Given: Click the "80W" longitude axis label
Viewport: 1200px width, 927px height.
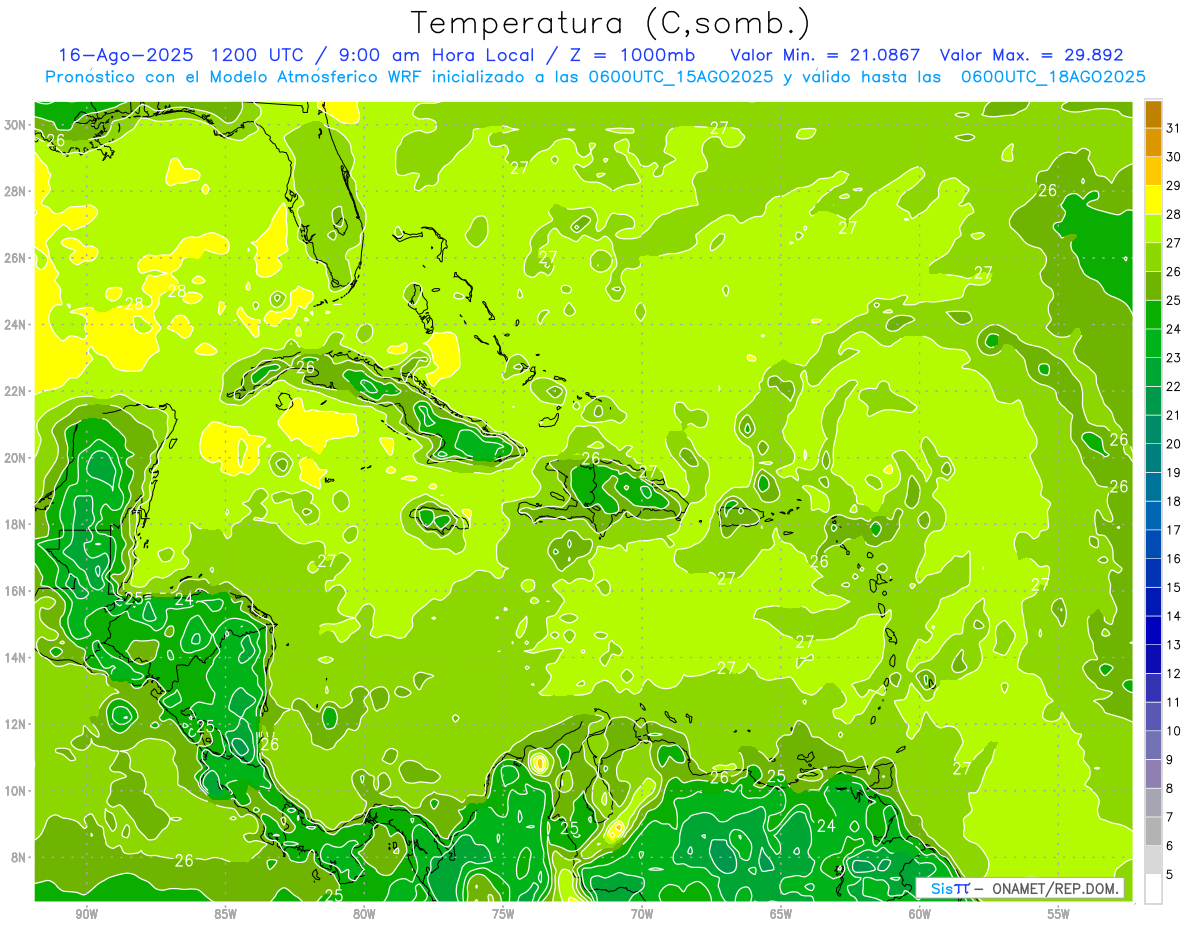Looking at the screenshot, I should point(364,914).
